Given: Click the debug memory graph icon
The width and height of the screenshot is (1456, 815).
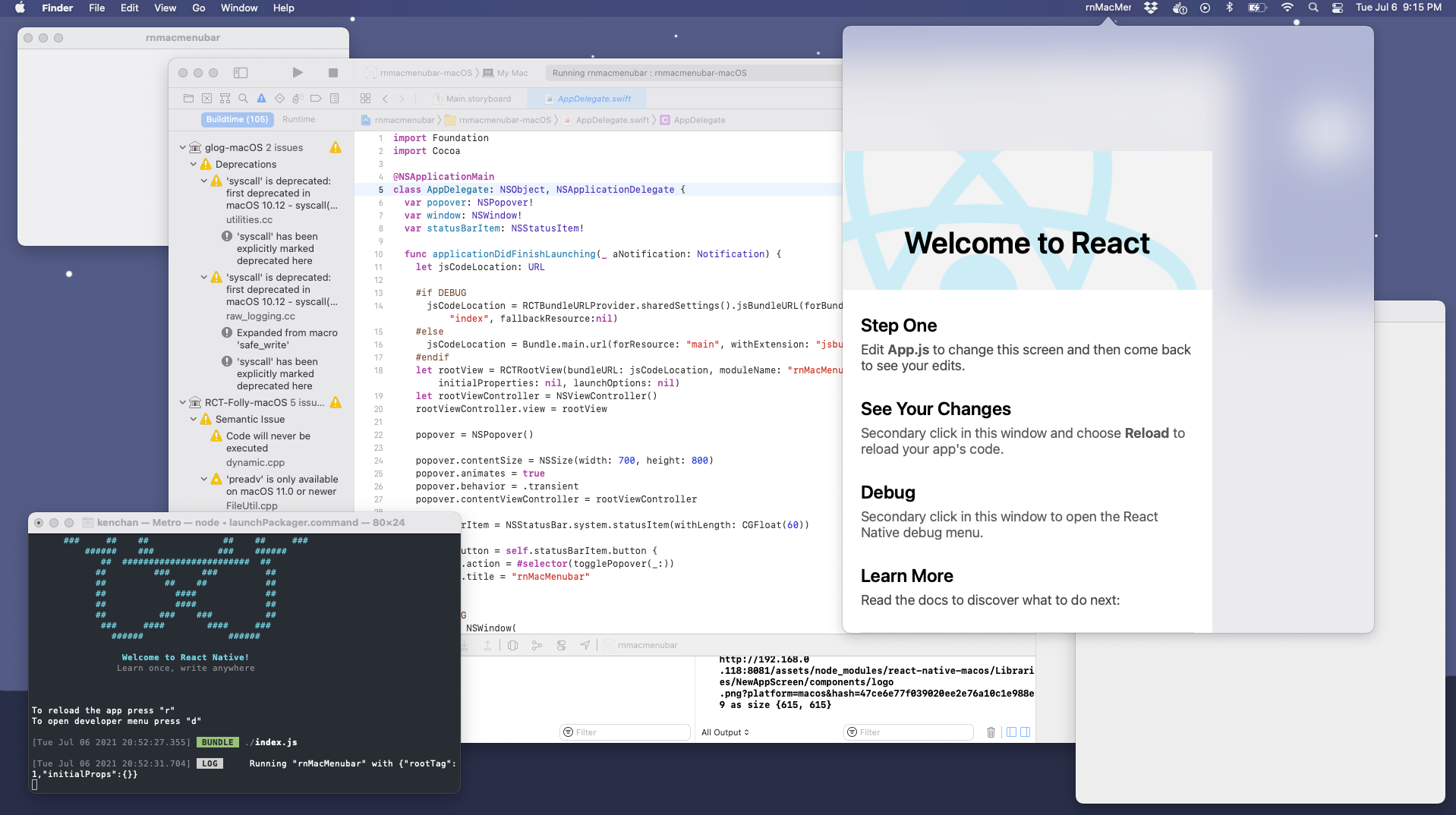Looking at the screenshot, I should coord(537,645).
